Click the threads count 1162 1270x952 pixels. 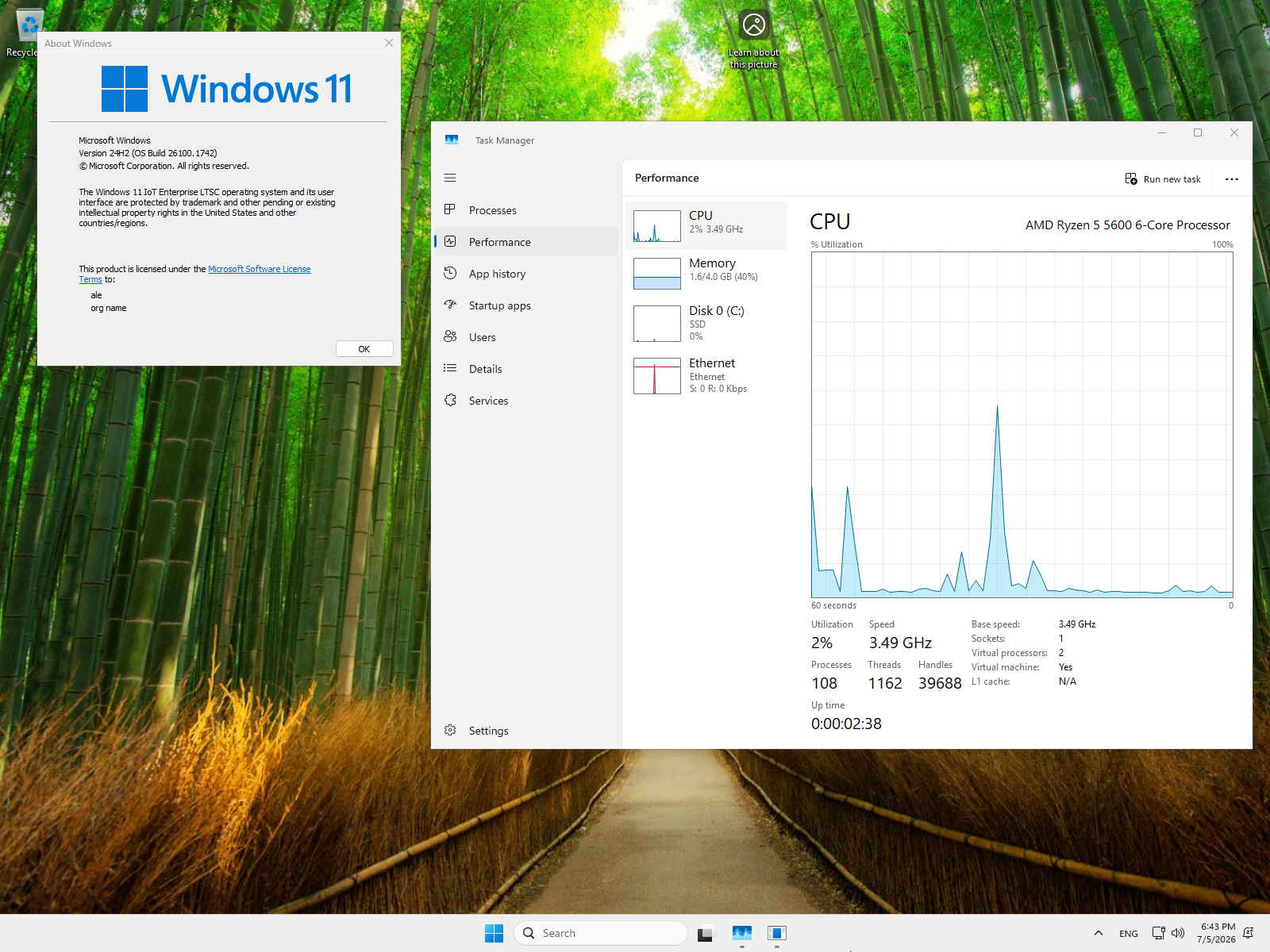[885, 683]
